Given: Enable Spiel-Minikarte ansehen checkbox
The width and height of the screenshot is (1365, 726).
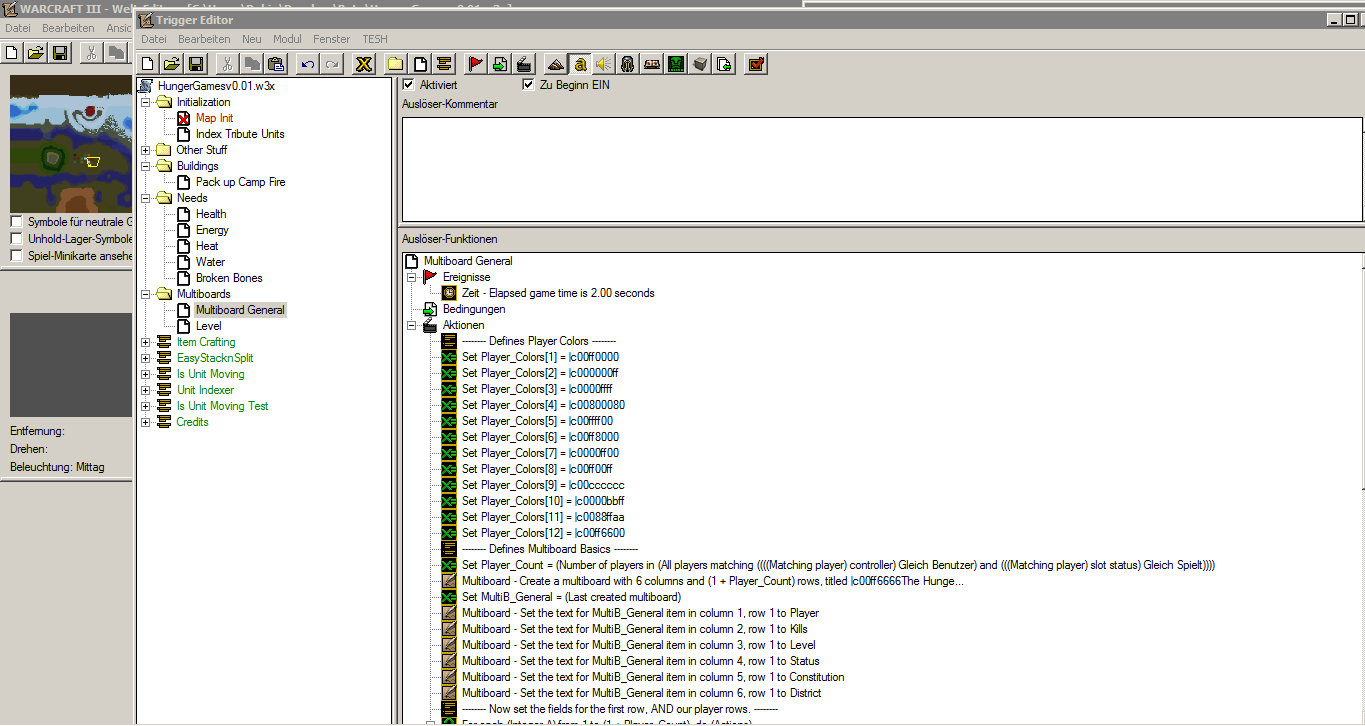Looking at the screenshot, I should [x=16, y=256].
